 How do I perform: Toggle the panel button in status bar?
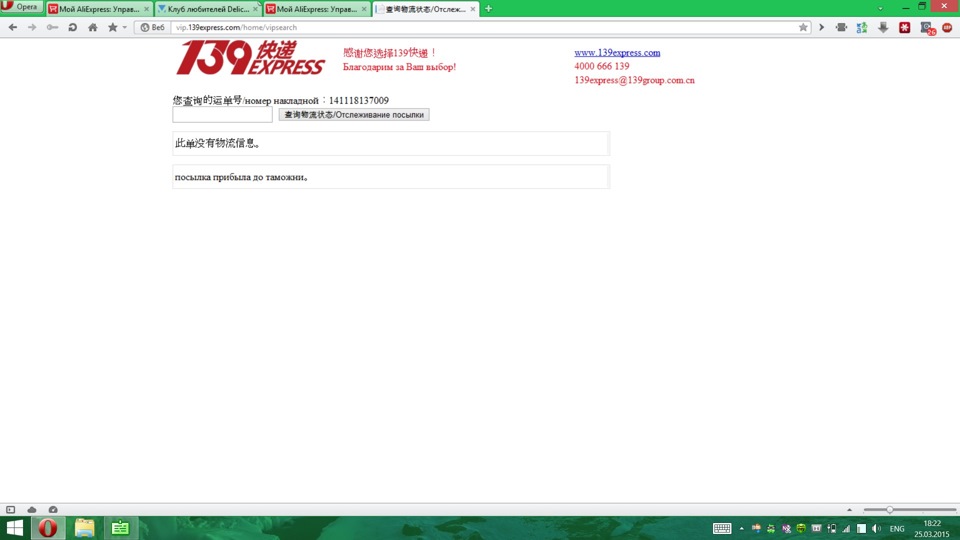10,509
